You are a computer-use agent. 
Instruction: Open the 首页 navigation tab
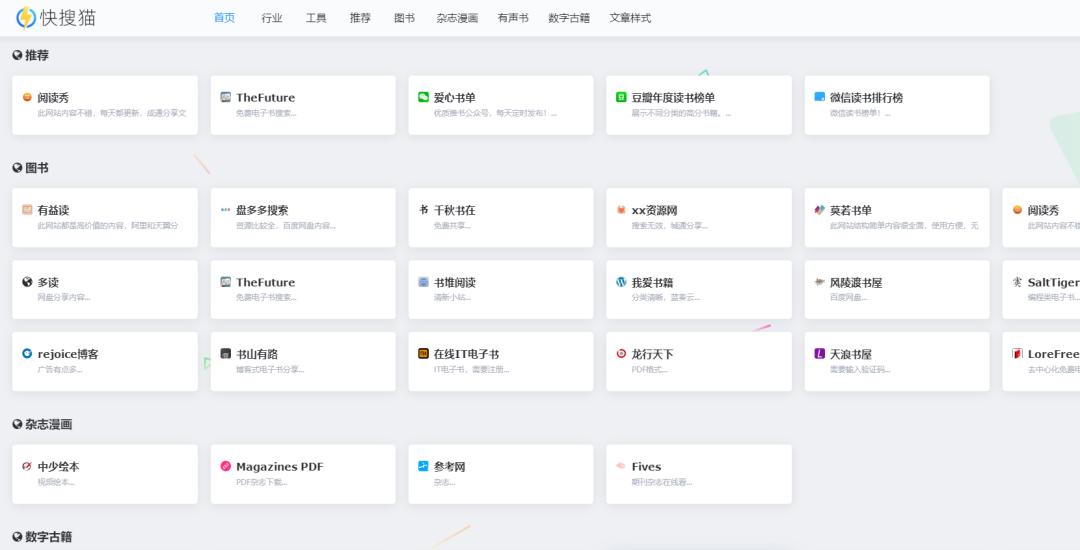[225, 18]
